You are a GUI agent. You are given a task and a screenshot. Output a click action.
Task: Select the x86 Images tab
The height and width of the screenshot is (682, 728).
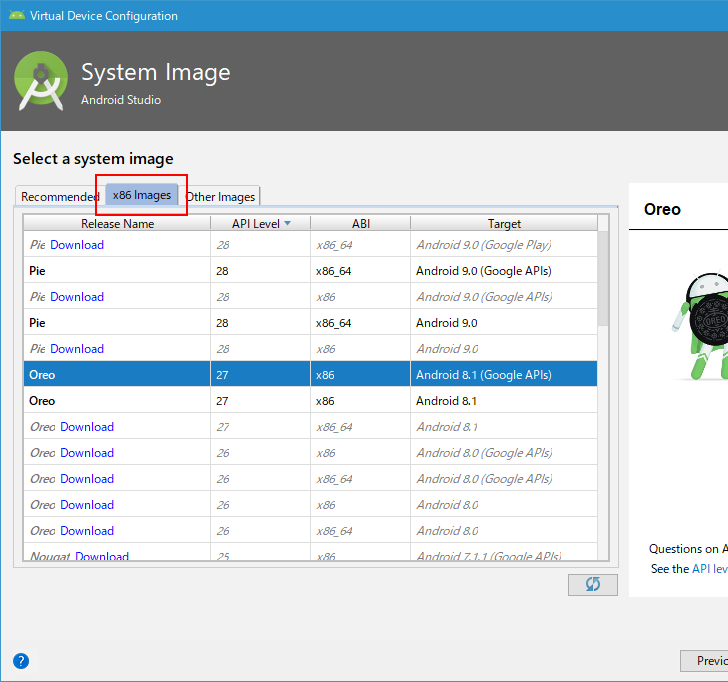pos(142,195)
